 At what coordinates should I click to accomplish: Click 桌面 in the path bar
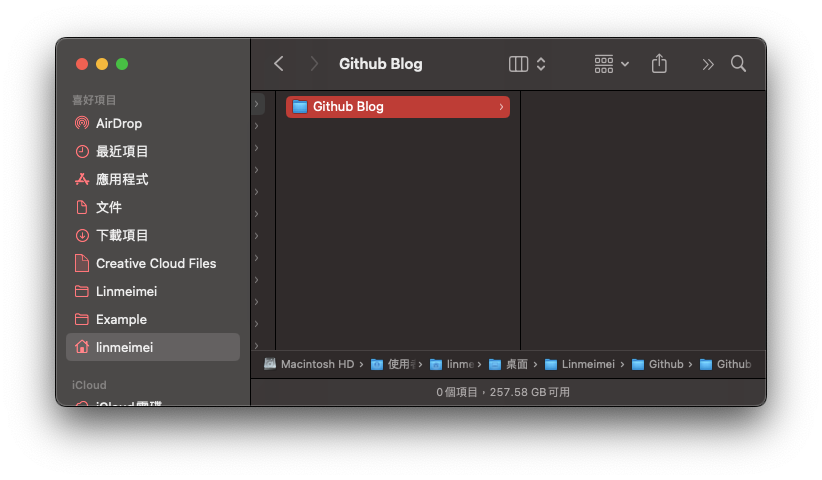509,364
